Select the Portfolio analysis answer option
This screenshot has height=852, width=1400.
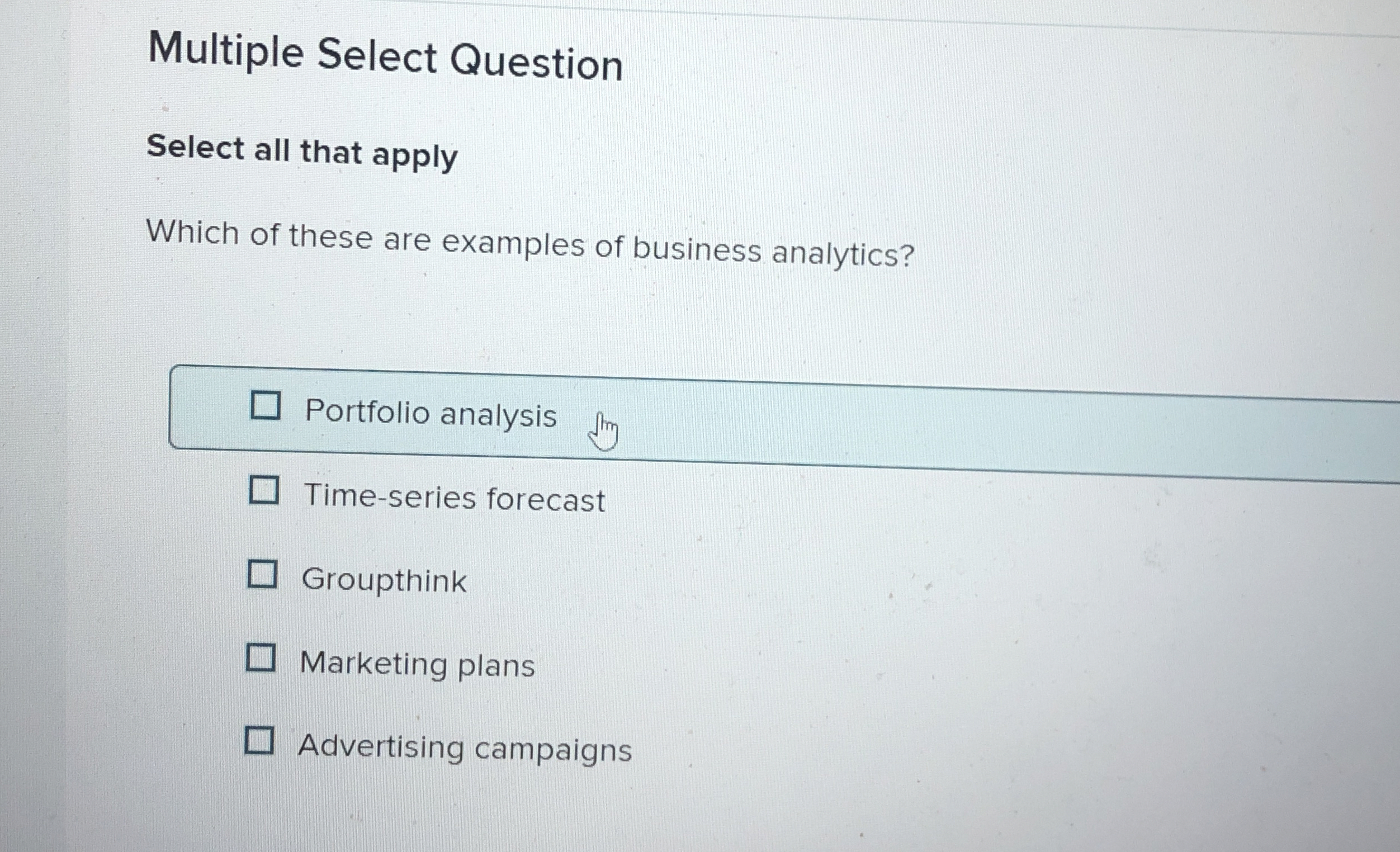coord(429,414)
